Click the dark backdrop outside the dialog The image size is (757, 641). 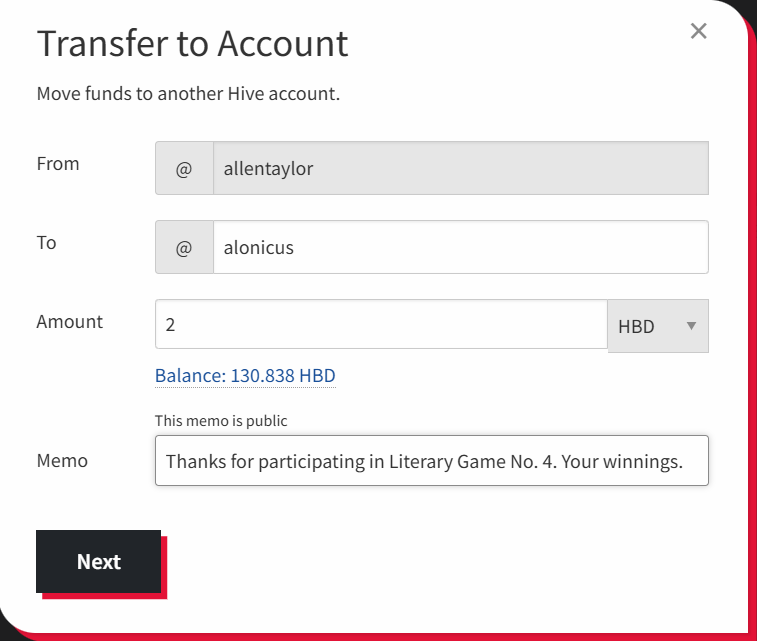[x=748, y=8]
